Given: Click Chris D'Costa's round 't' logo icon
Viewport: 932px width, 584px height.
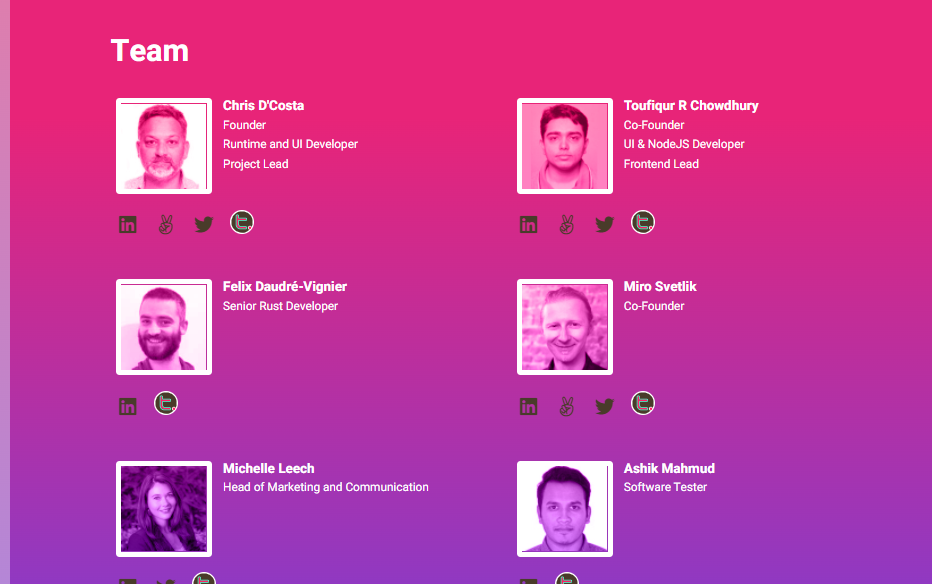Looking at the screenshot, I should pyautogui.click(x=241, y=222).
